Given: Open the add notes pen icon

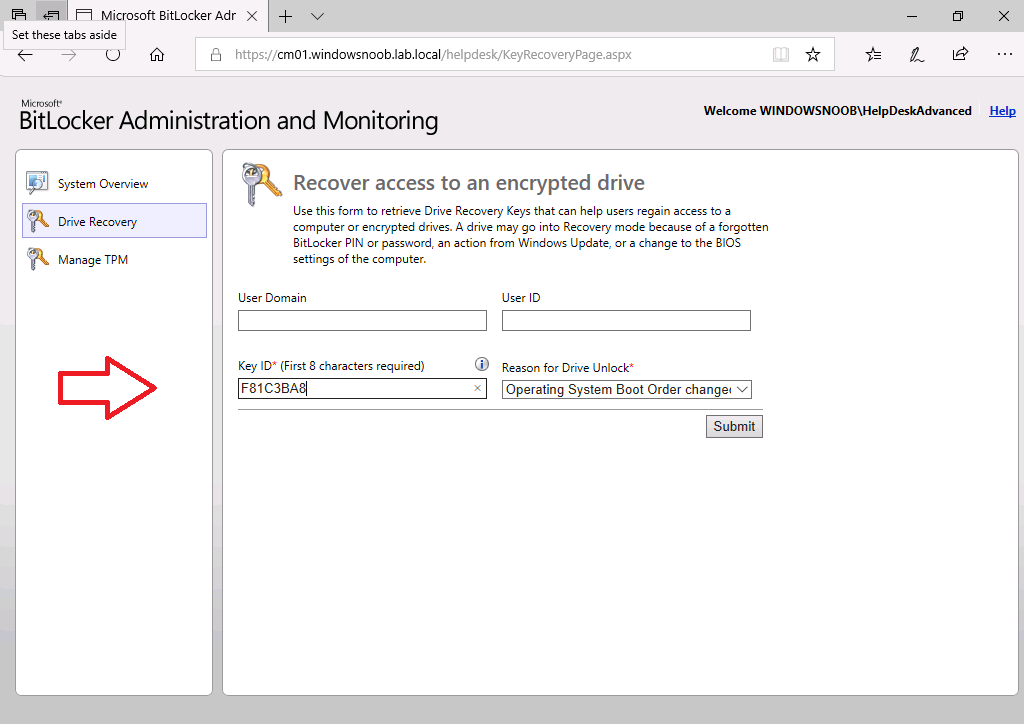Looking at the screenshot, I should (916, 55).
